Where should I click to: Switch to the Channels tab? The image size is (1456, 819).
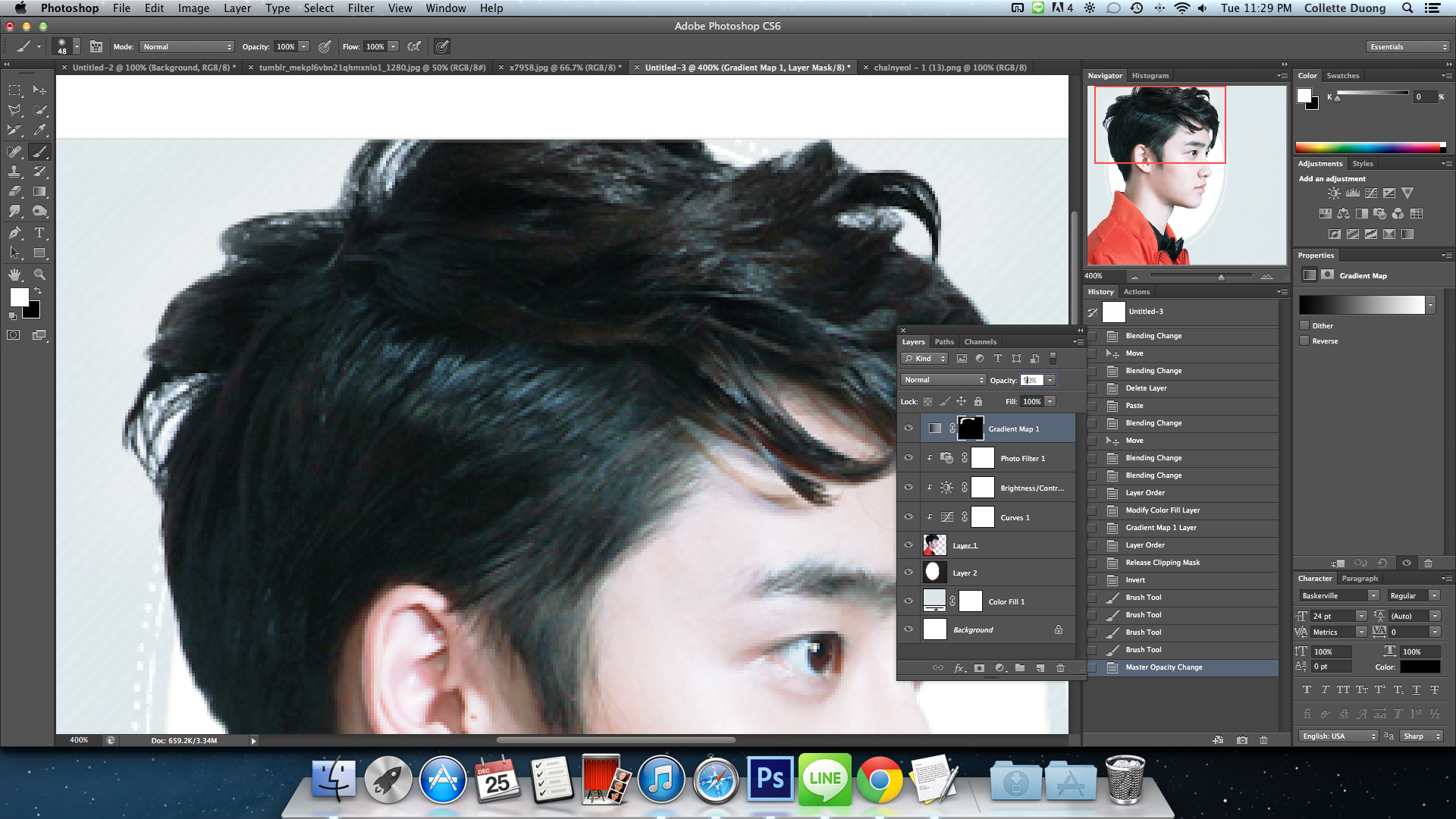coord(980,342)
